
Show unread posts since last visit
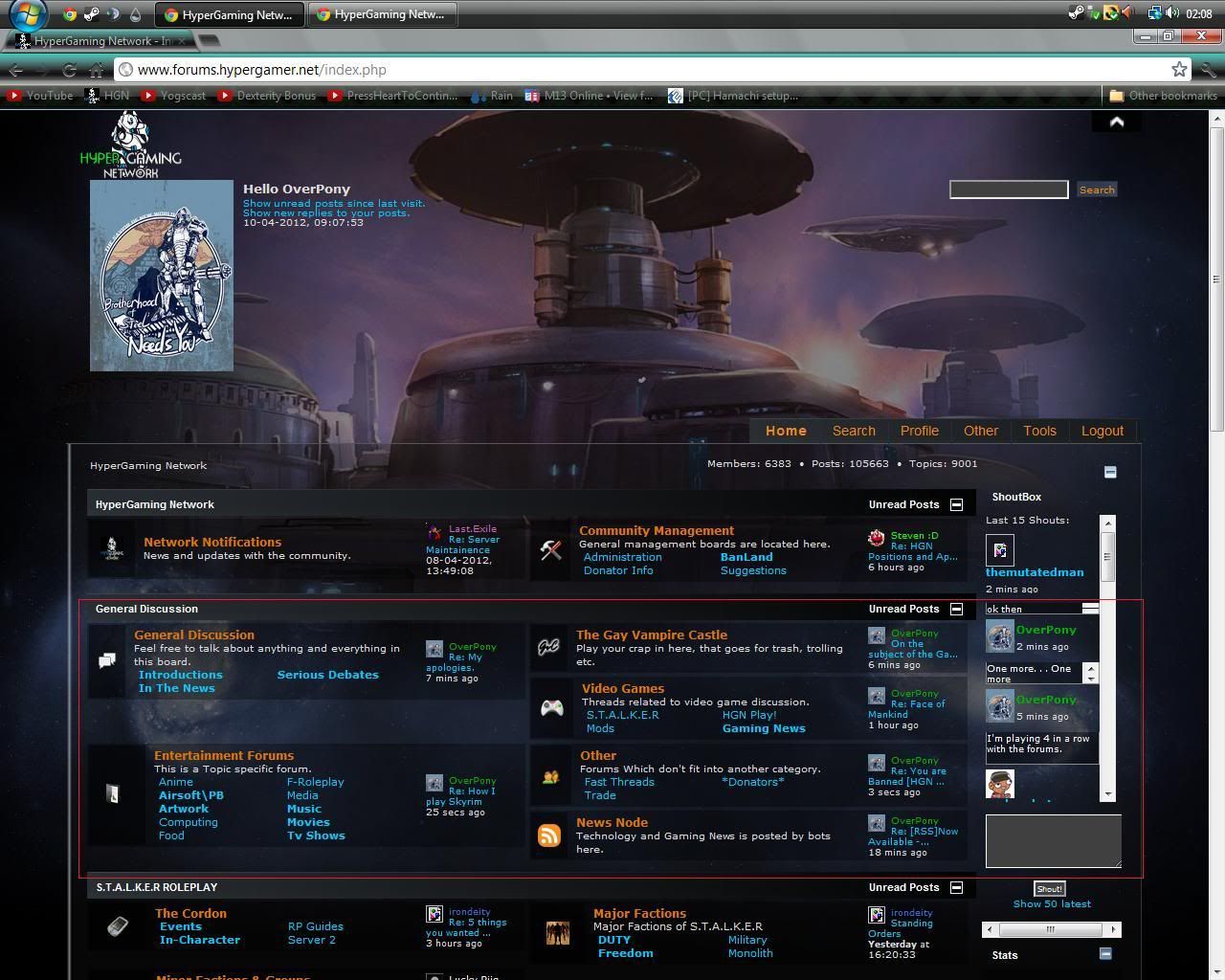(x=334, y=203)
